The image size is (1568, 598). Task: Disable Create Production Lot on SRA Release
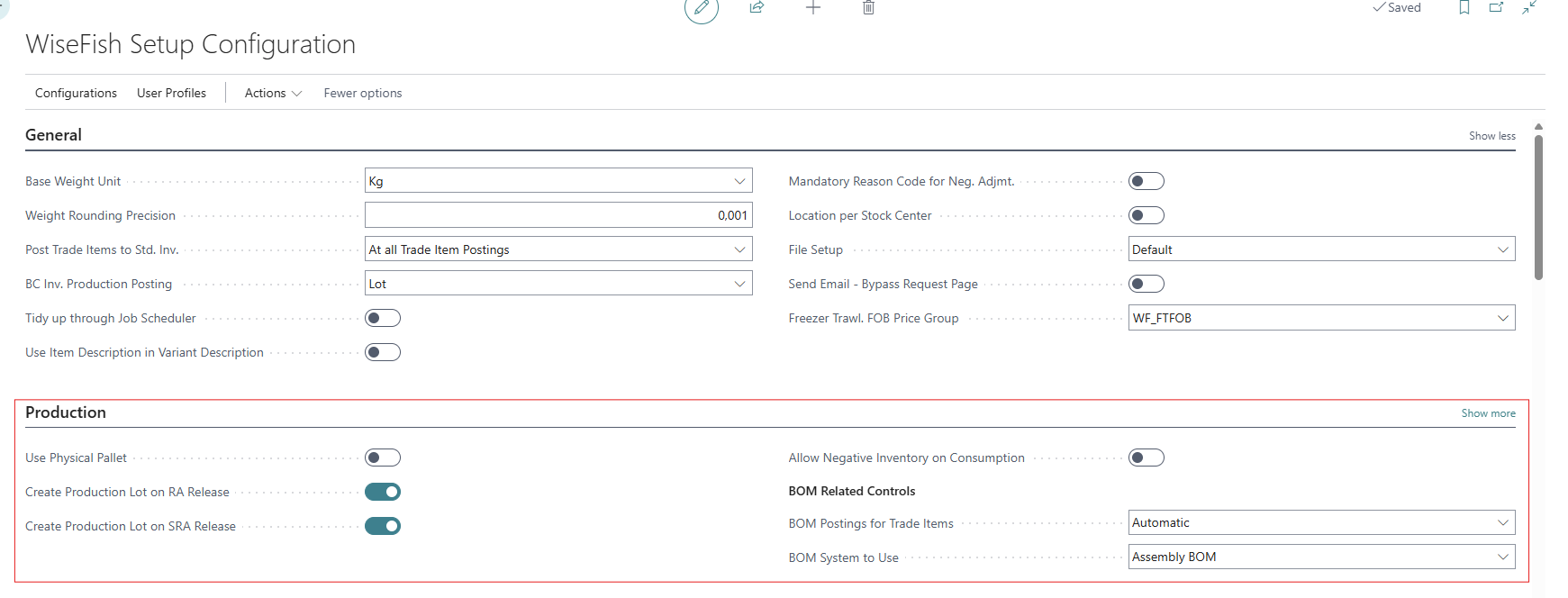point(383,526)
